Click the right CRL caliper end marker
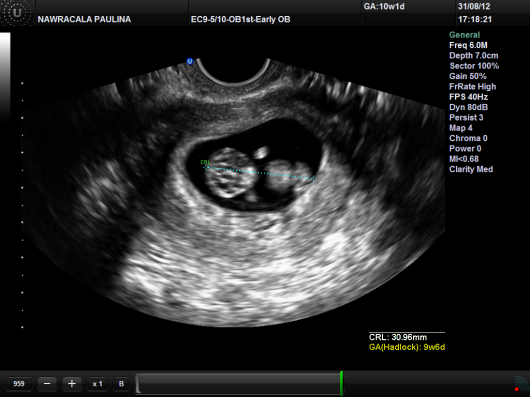 tap(314, 179)
